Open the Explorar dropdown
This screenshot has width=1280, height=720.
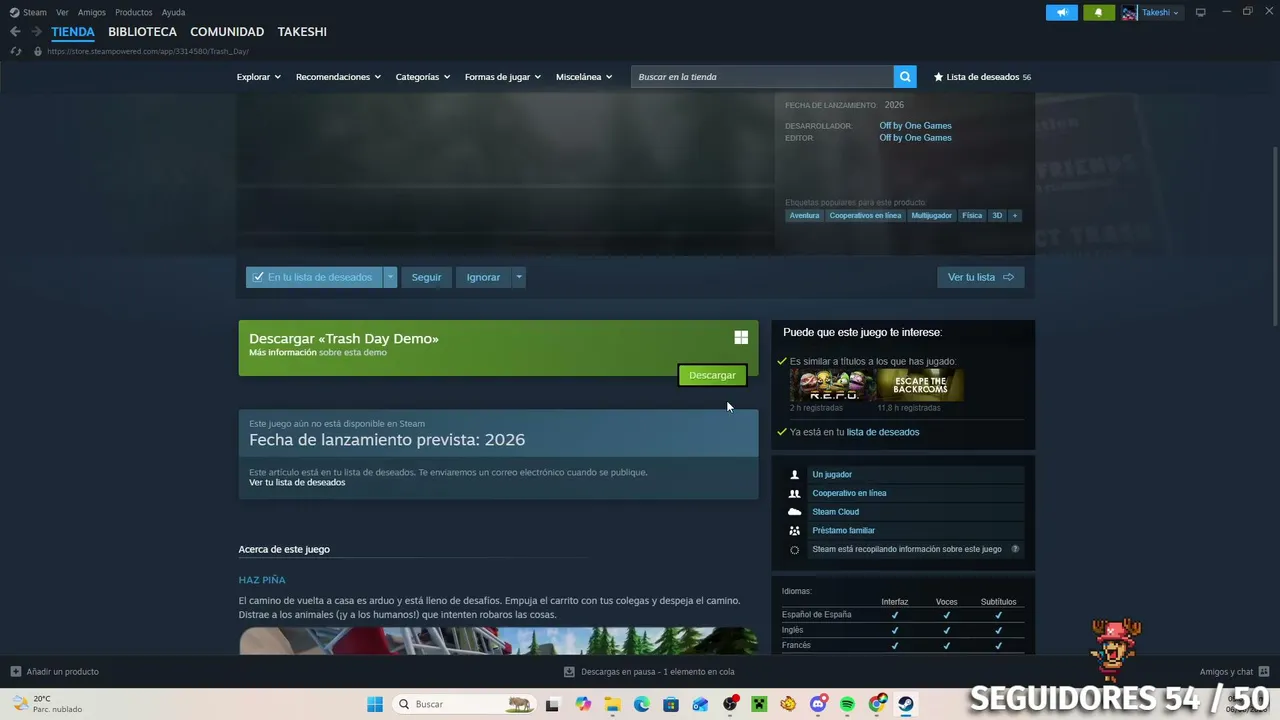(258, 77)
